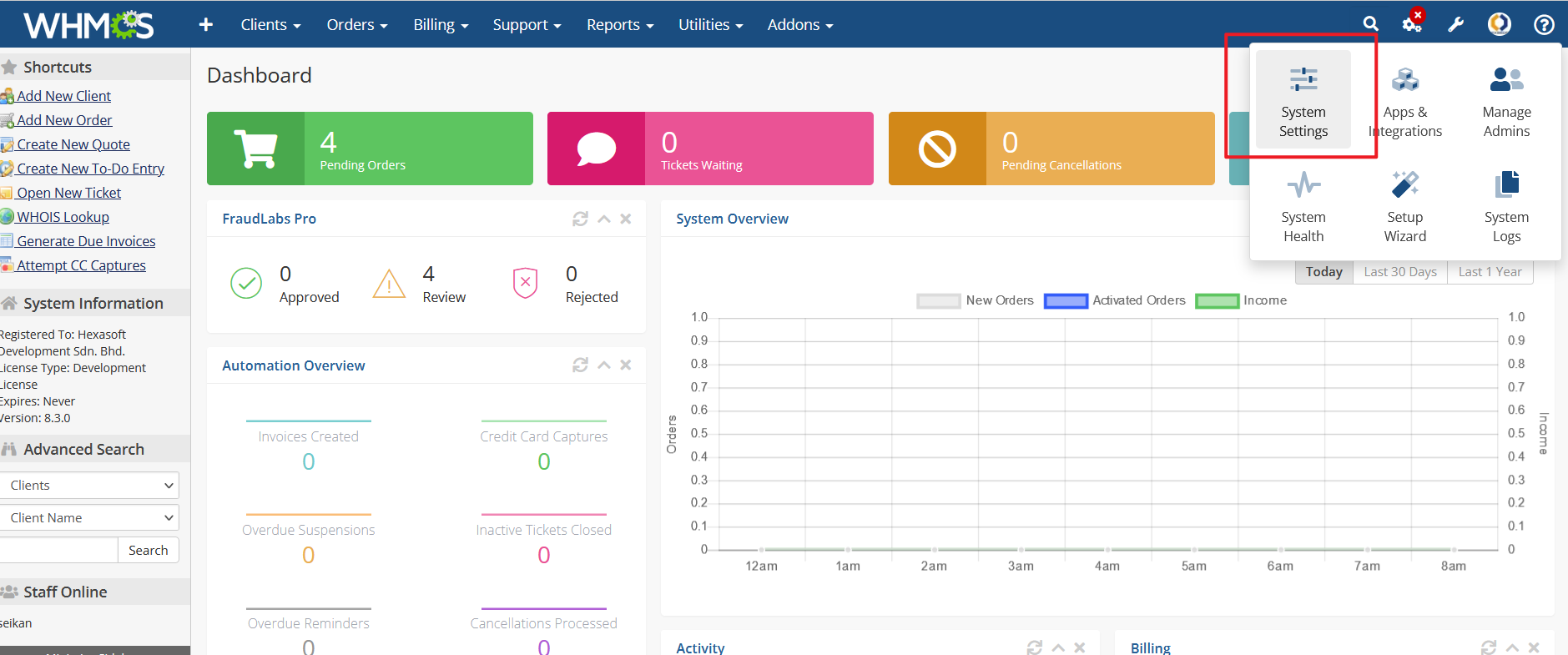Go to Manage Admins
Image resolution: width=1568 pixels, height=655 pixels.
click(x=1506, y=100)
